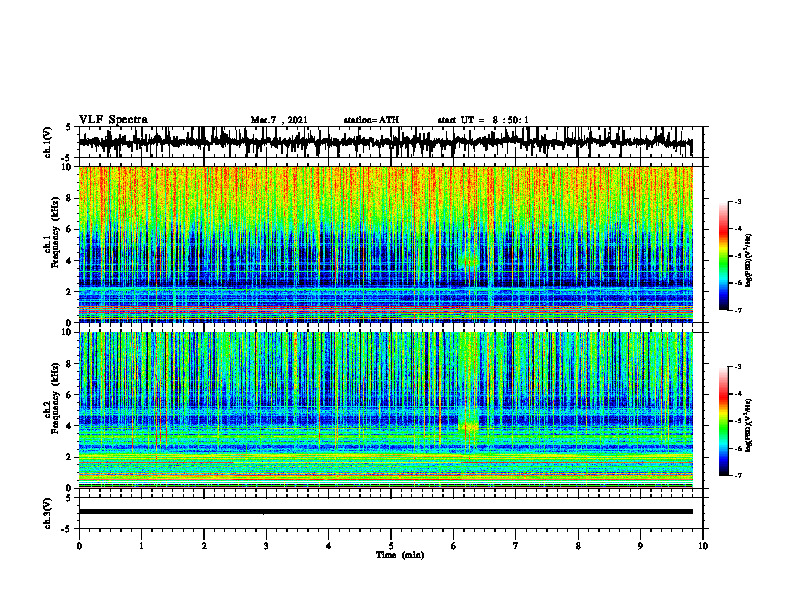Screen dimensions: 792x612
Task: Click the "2" tick label on the time axis
Action: 204,546
